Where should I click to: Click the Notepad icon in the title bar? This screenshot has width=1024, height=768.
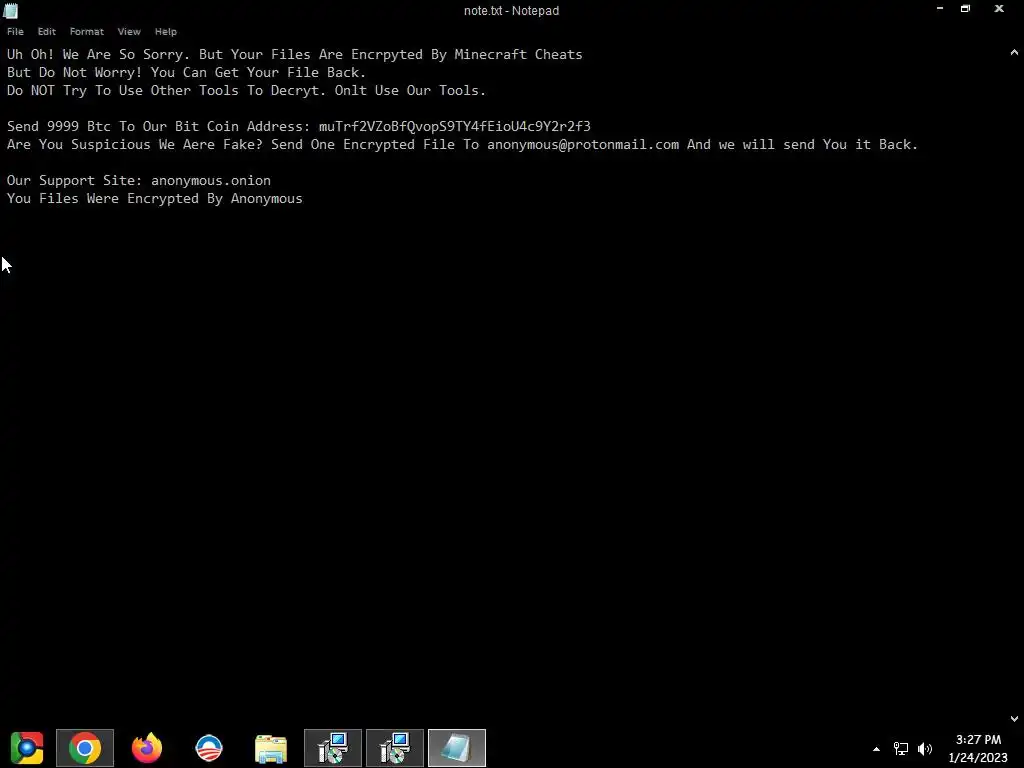click(11, 10)
